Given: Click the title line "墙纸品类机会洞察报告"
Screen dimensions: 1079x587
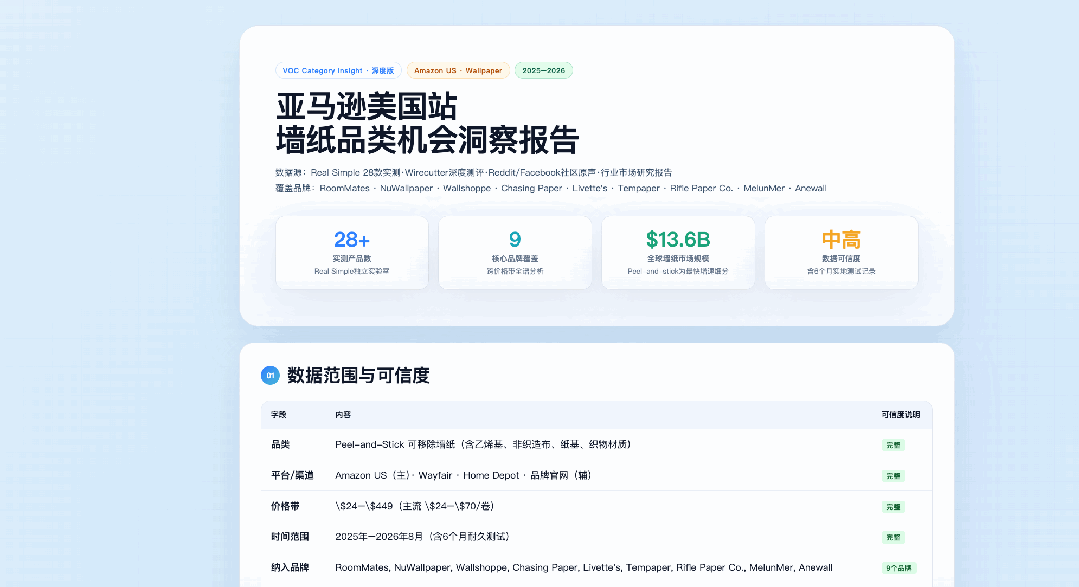Looking at the screenshot, I should 427,140.
